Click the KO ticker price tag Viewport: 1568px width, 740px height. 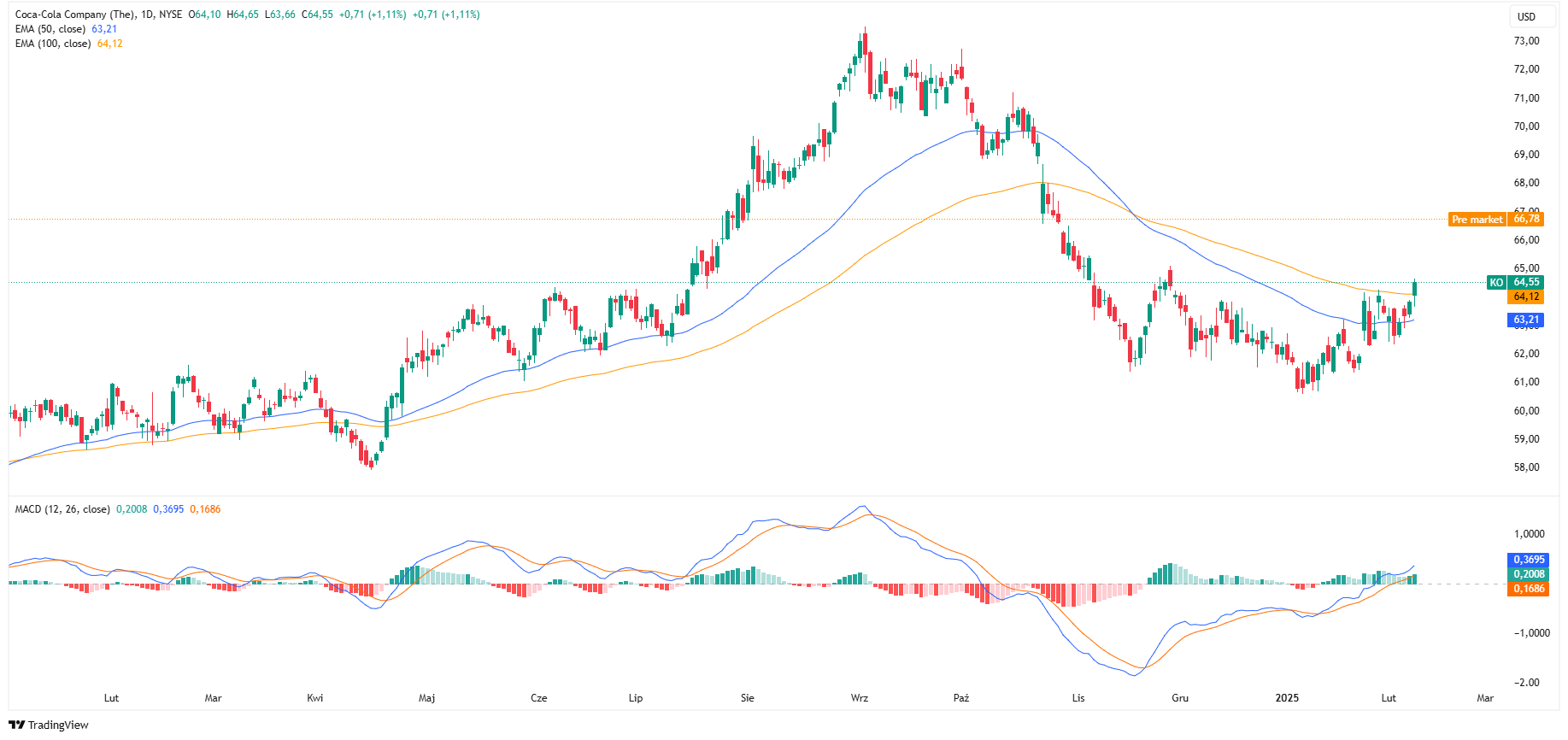pos(1515,282)
